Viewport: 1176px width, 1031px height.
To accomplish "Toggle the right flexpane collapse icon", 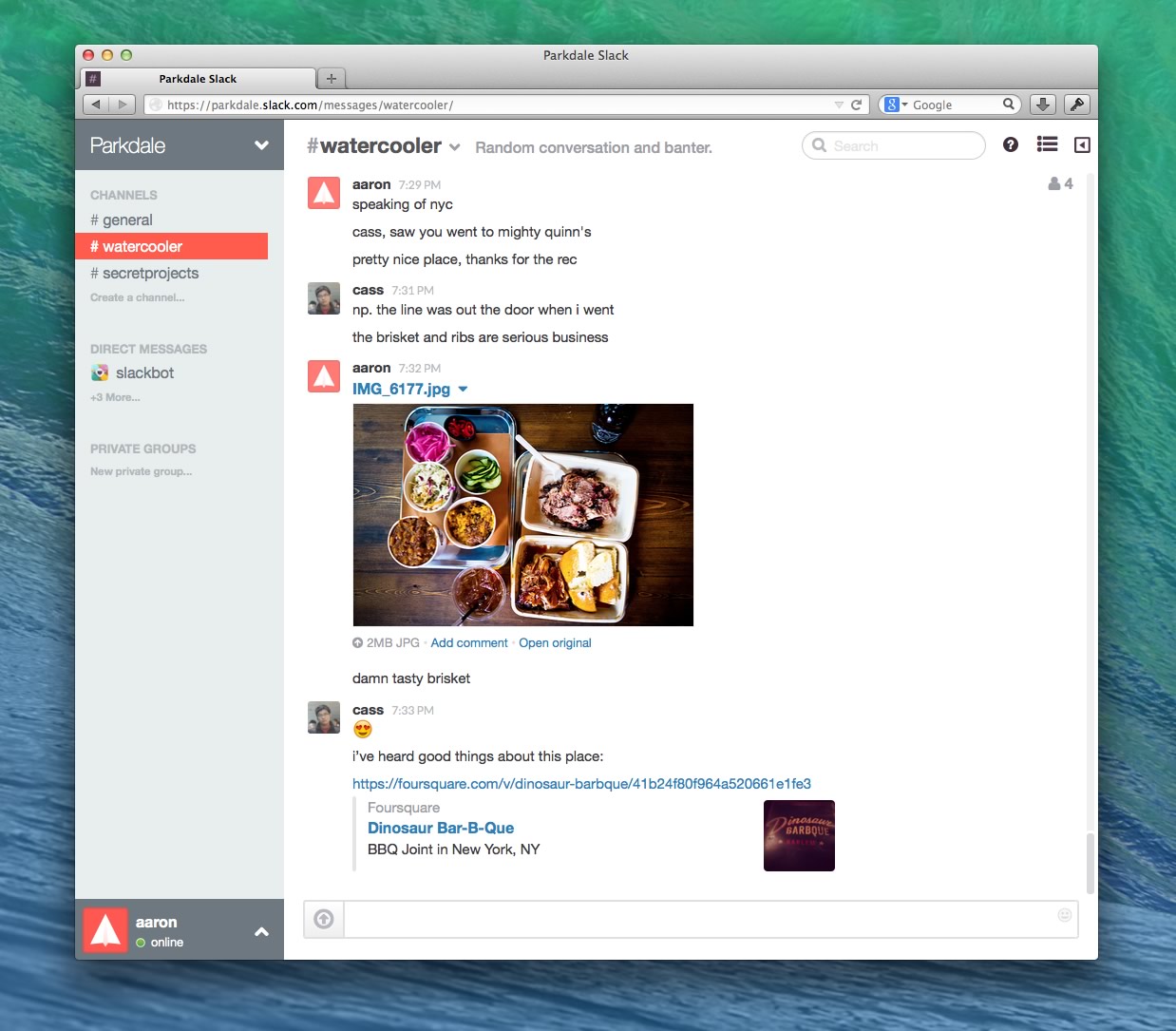I will coord(1082,144).
